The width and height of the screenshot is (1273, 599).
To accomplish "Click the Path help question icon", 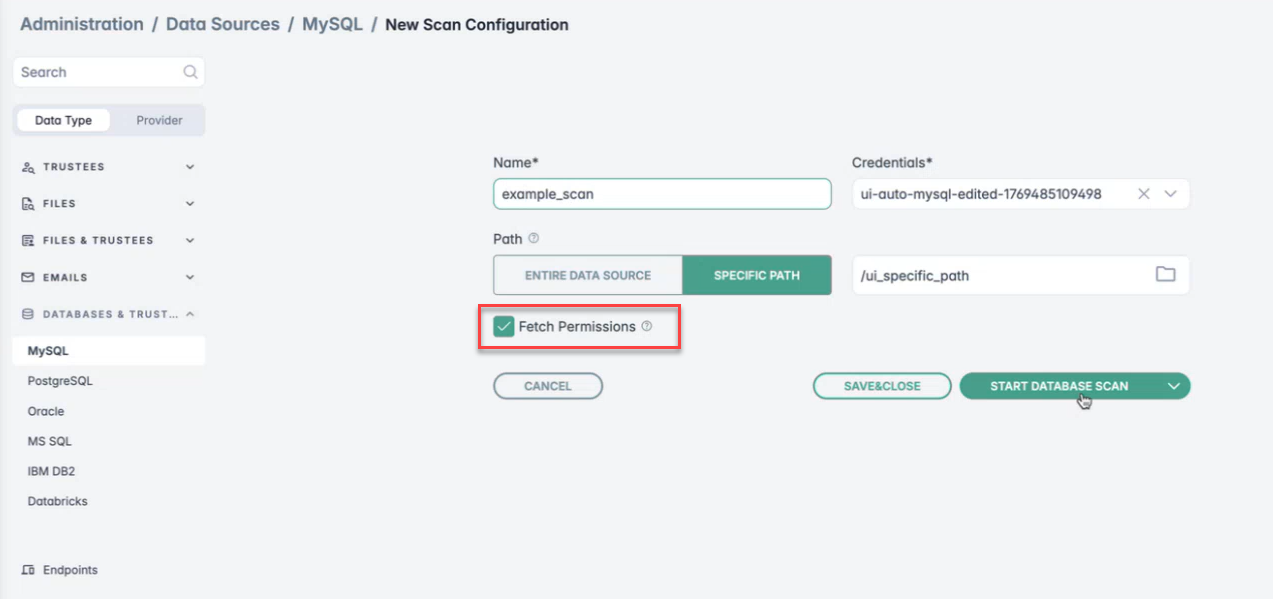I will click(533, 239).
